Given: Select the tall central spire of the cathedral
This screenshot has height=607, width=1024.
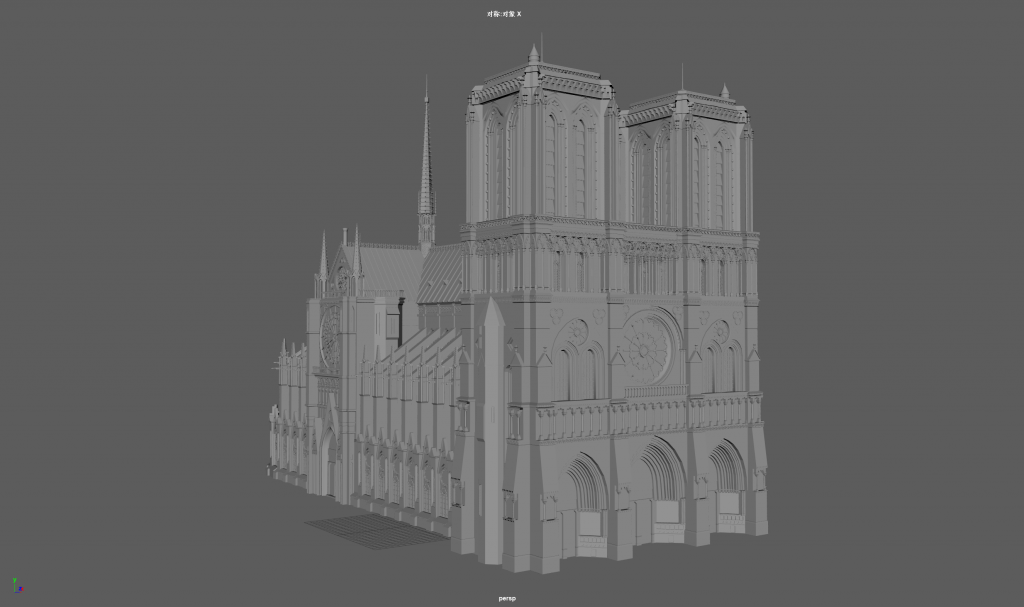Looking at the screenshot, I should coord(426,163).
